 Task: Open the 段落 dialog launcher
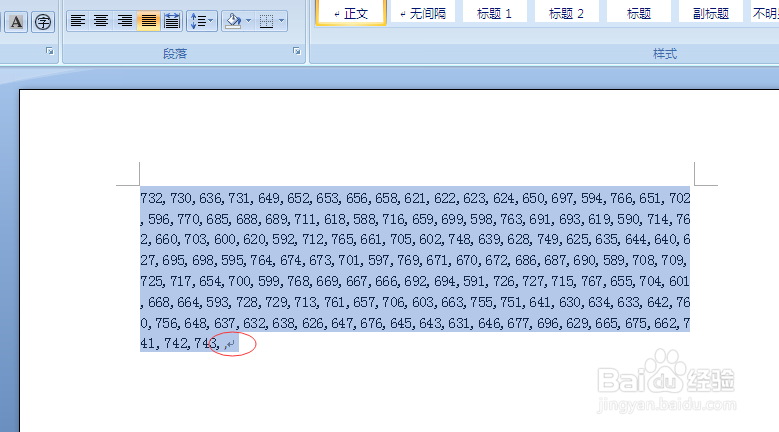(297, 51)
